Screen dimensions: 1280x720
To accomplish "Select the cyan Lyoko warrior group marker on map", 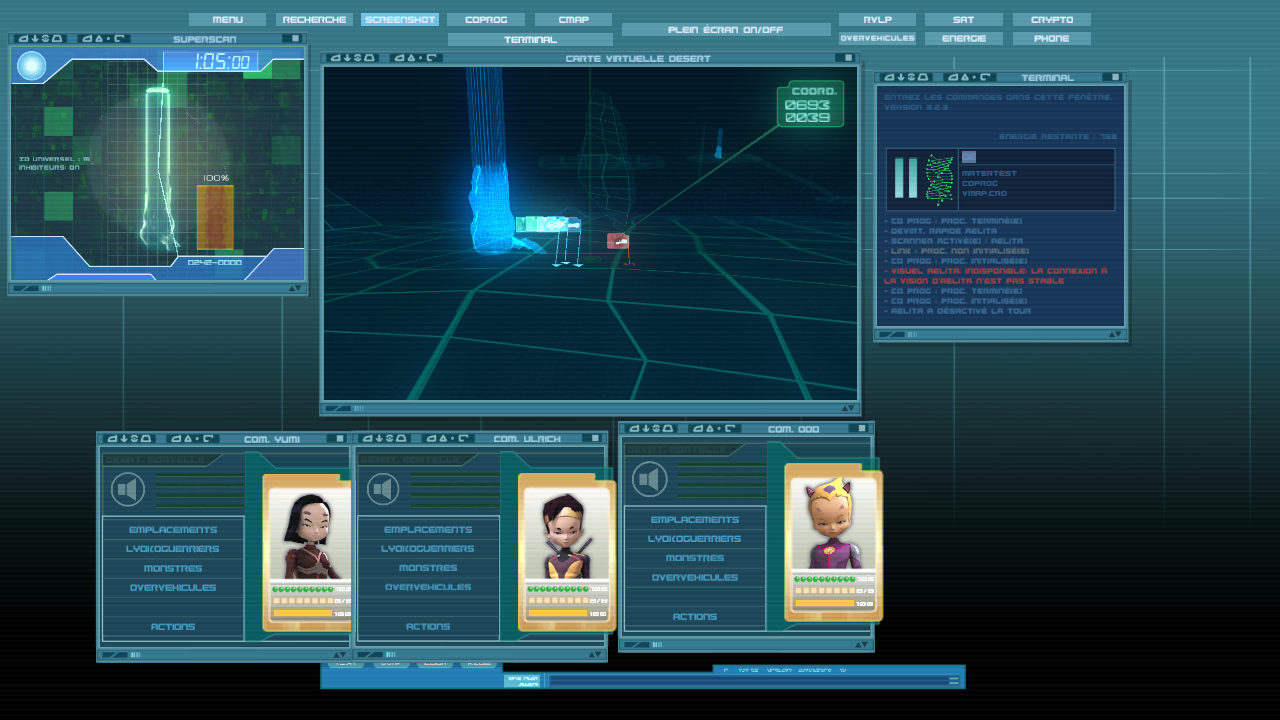I will [x=548, y=226].
